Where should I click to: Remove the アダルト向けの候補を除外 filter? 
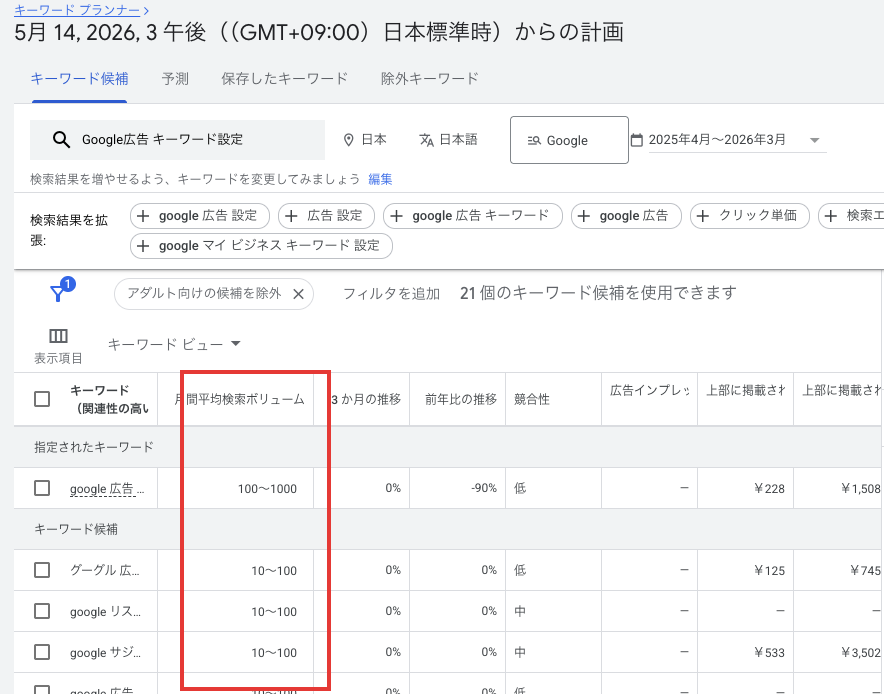pyautogui.click(x=298, y=294)
